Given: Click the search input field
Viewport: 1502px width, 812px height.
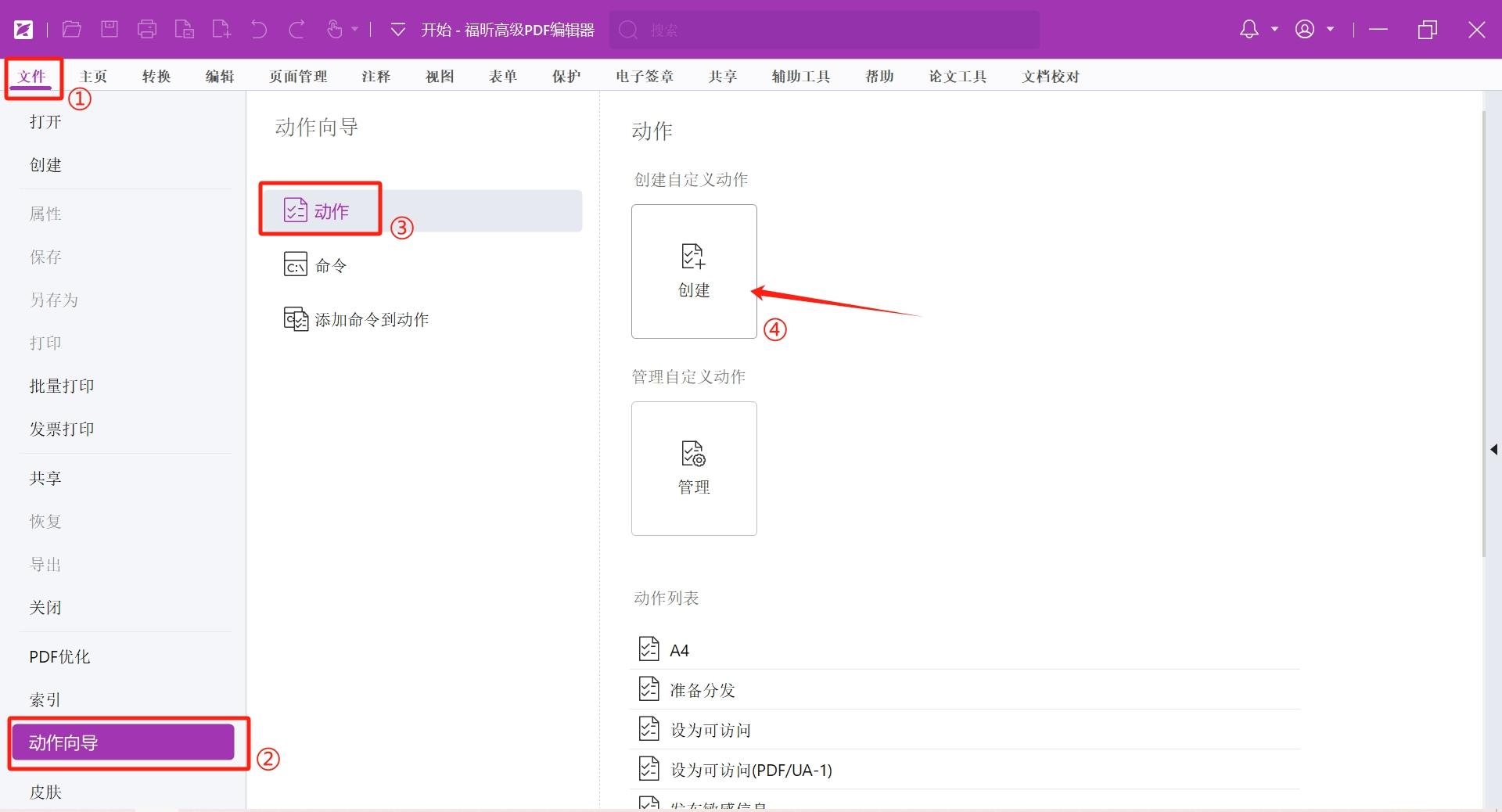Looking at the screenshot, I should point(825,30).
